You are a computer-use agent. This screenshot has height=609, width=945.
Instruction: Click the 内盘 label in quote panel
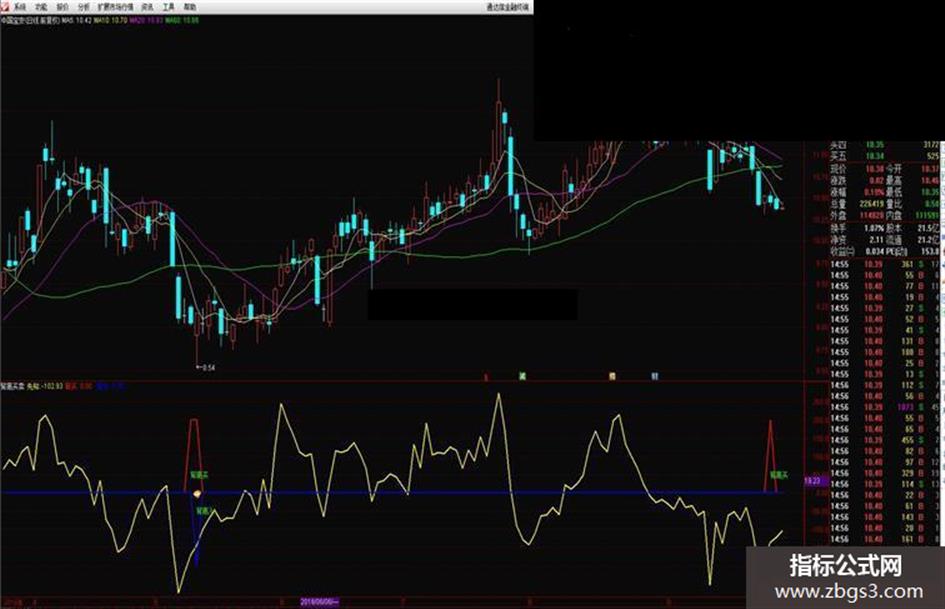[895, 215]
